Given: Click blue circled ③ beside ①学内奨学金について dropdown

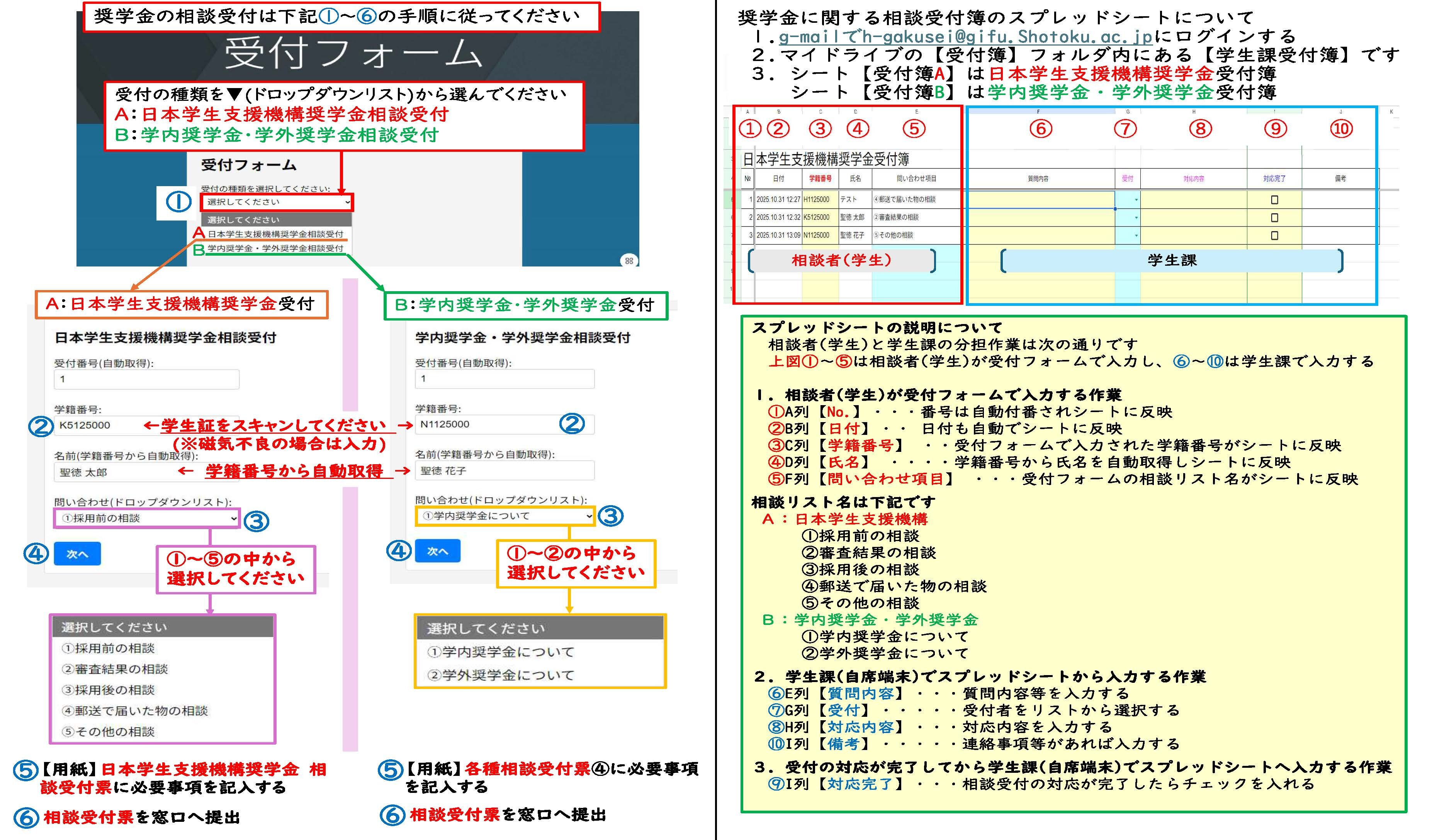Looking at the screenshot, I should (611, 516).
